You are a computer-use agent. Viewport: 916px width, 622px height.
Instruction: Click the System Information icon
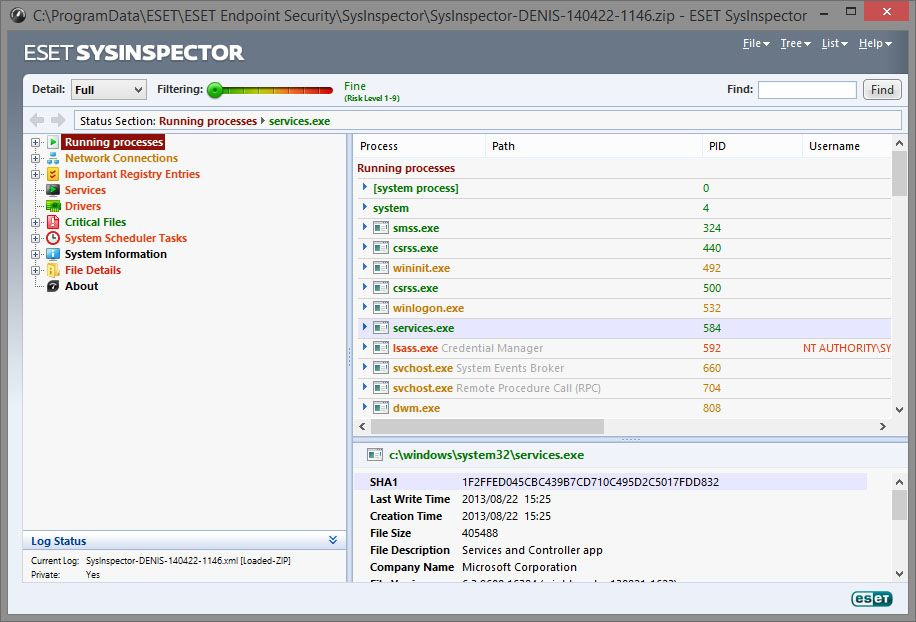[x=53, y=254]
